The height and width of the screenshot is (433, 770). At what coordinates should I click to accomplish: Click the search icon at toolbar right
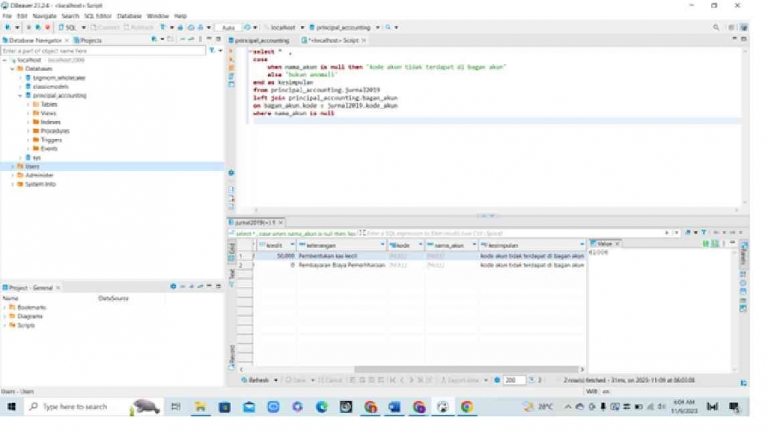[716, 27]
